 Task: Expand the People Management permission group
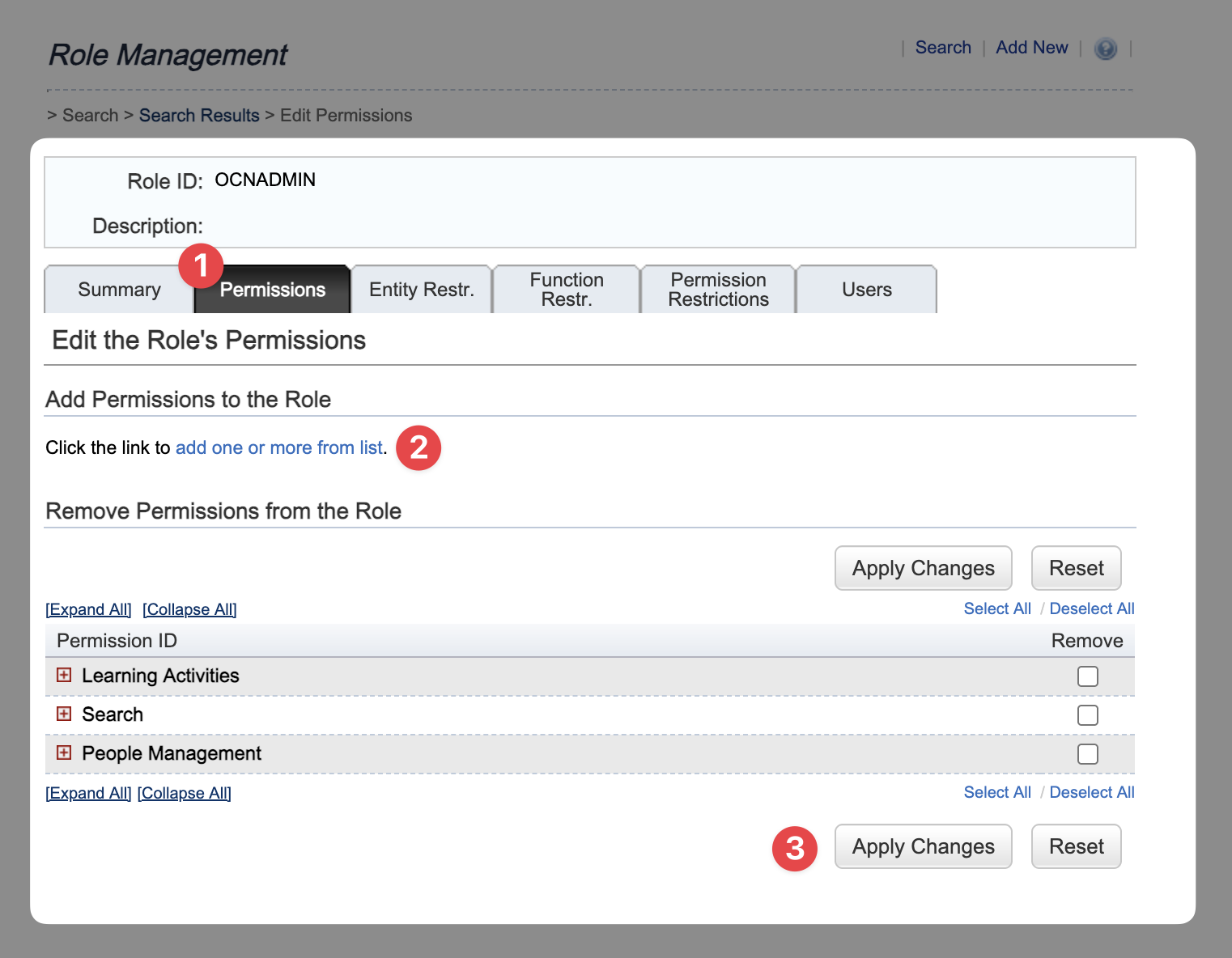(x=64, y=752)
